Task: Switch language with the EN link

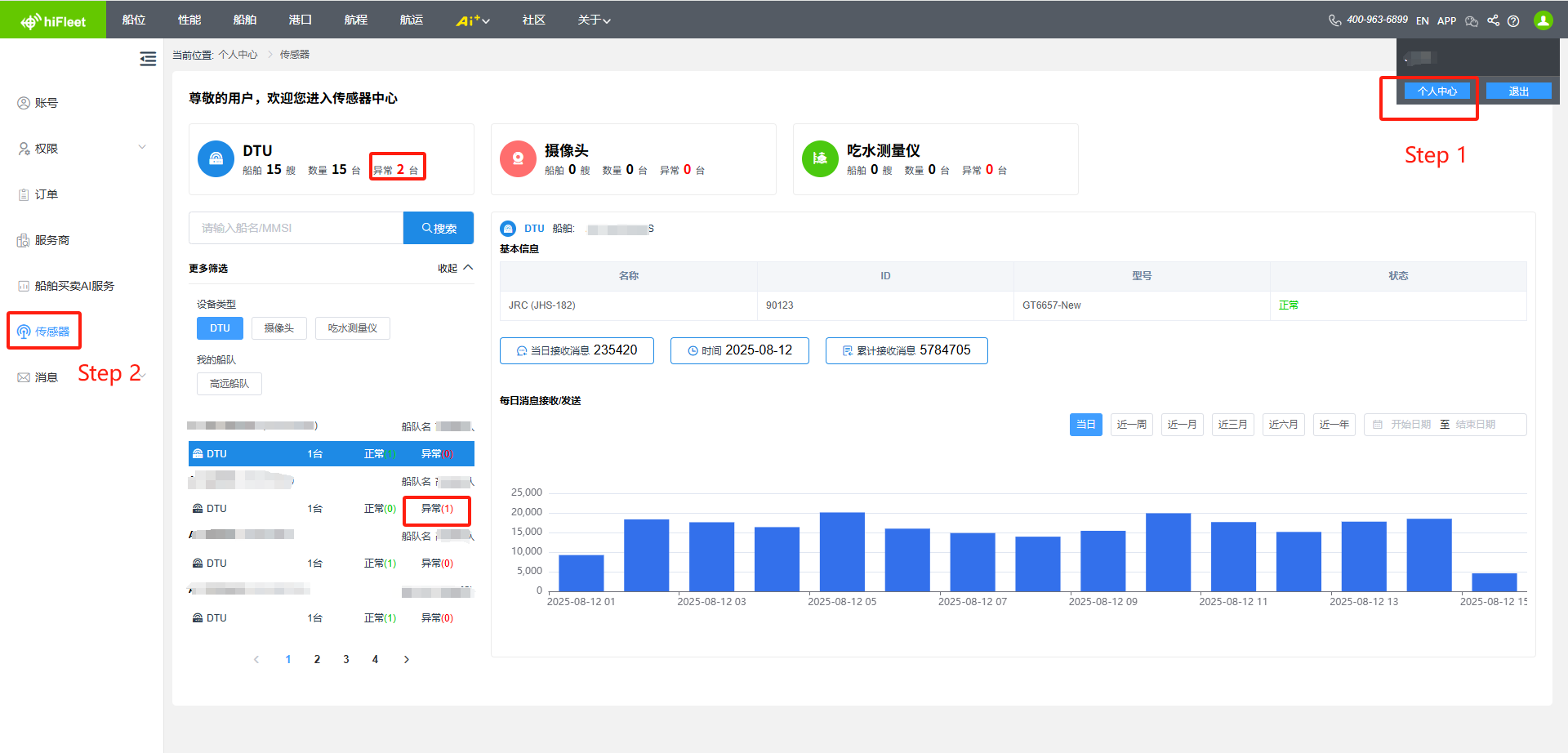Action: [x=1423, y=21]
